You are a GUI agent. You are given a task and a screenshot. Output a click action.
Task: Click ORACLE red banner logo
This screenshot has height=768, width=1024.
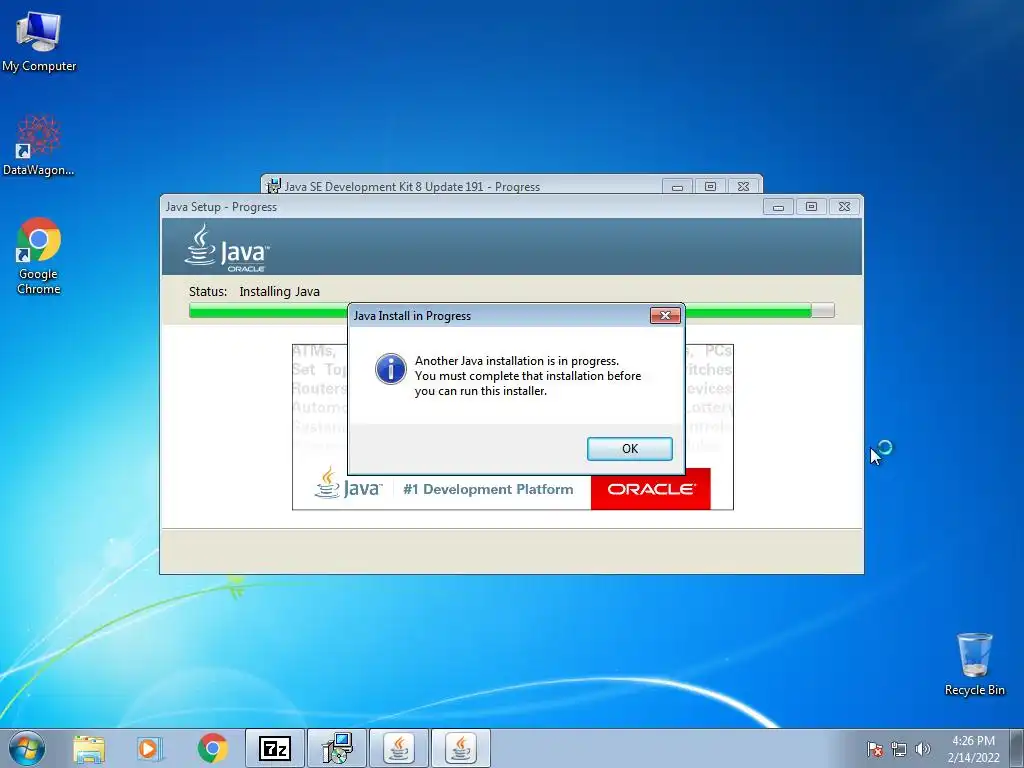pyautogui.click(x=650, y=488)
